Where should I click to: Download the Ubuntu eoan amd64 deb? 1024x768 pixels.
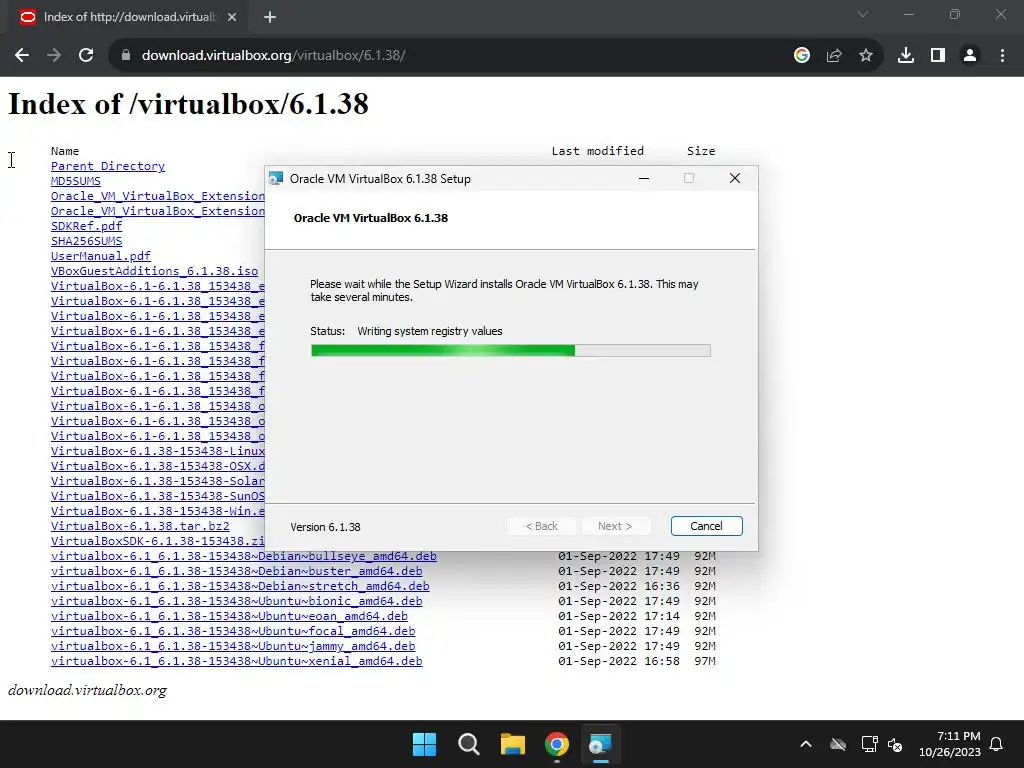click(x=229, y=616)
